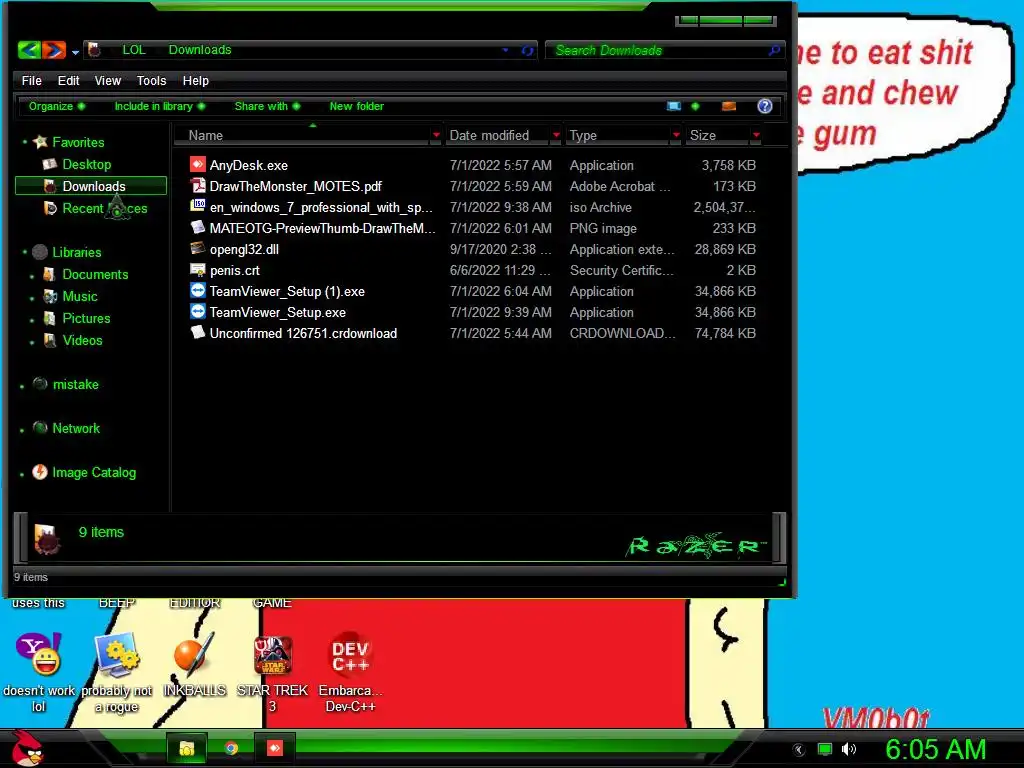
Task: Click the Downloads breadcrumb in address bar
Action: [x=200, y=50]
